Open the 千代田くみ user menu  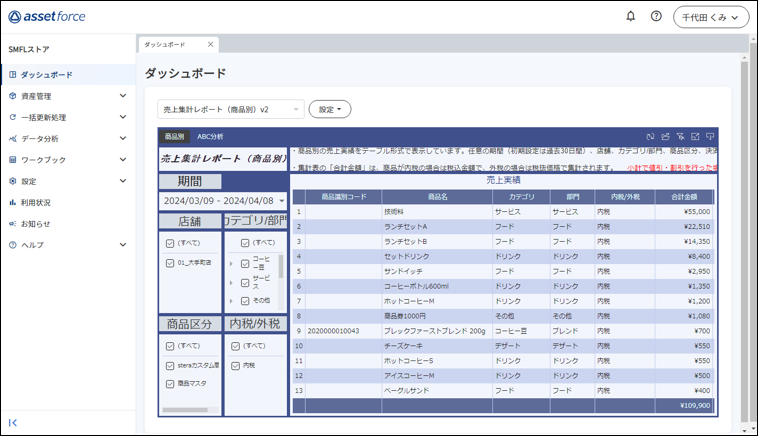pyautogui.click(x=711, y=17)
